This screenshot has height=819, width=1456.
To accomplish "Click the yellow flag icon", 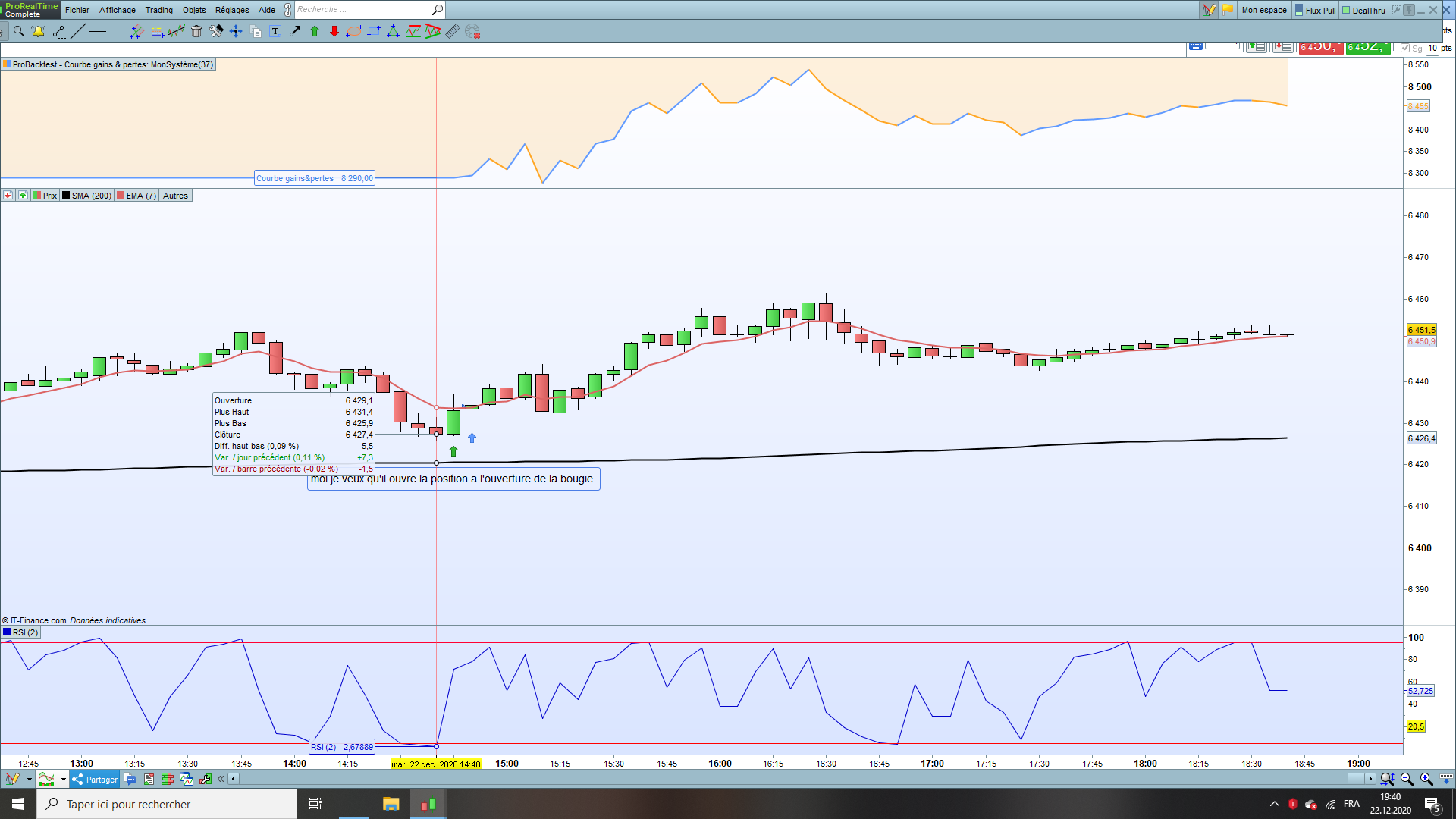I will point(1227,10).
